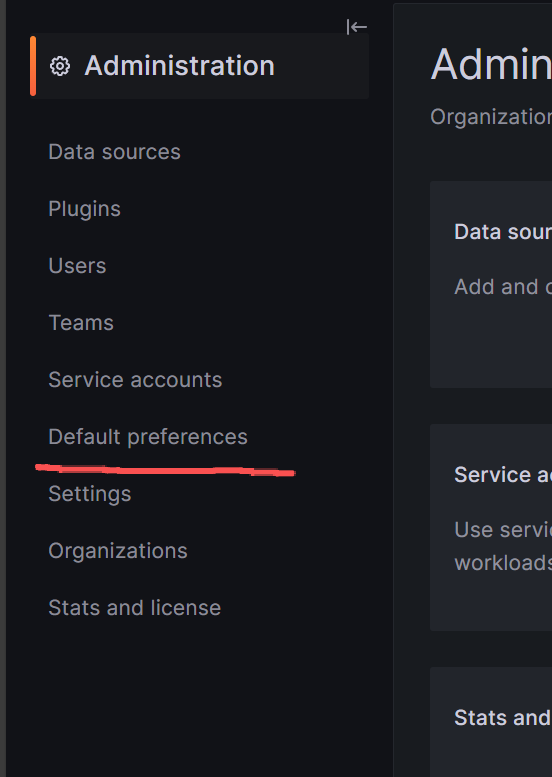Image resolution: width=552 pixels, height=777 pixels.
Task: Open the Settings menu entry
Action: coord(90,494)
